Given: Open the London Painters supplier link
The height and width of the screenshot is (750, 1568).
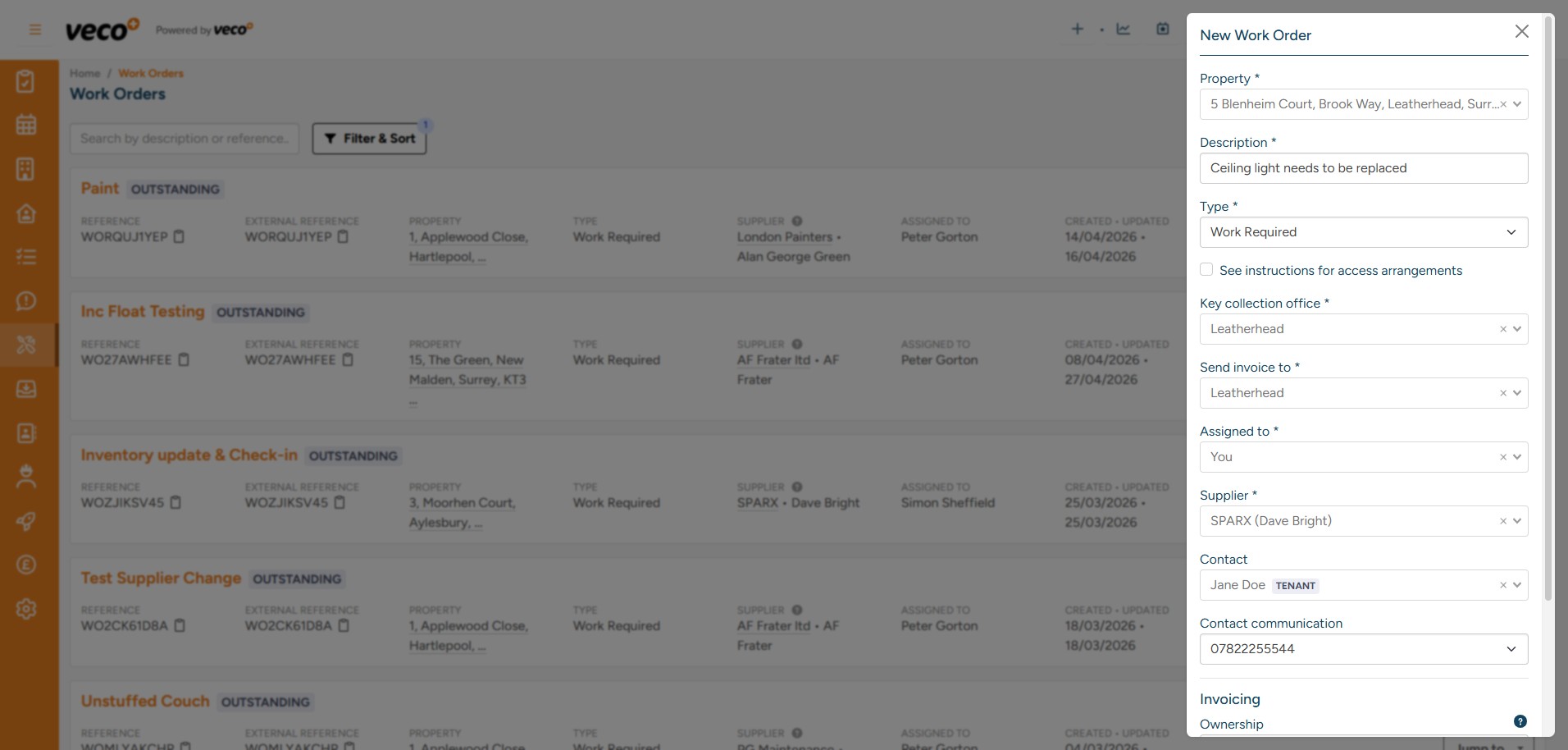Looking at the screenshot, I should click(785, 237).
